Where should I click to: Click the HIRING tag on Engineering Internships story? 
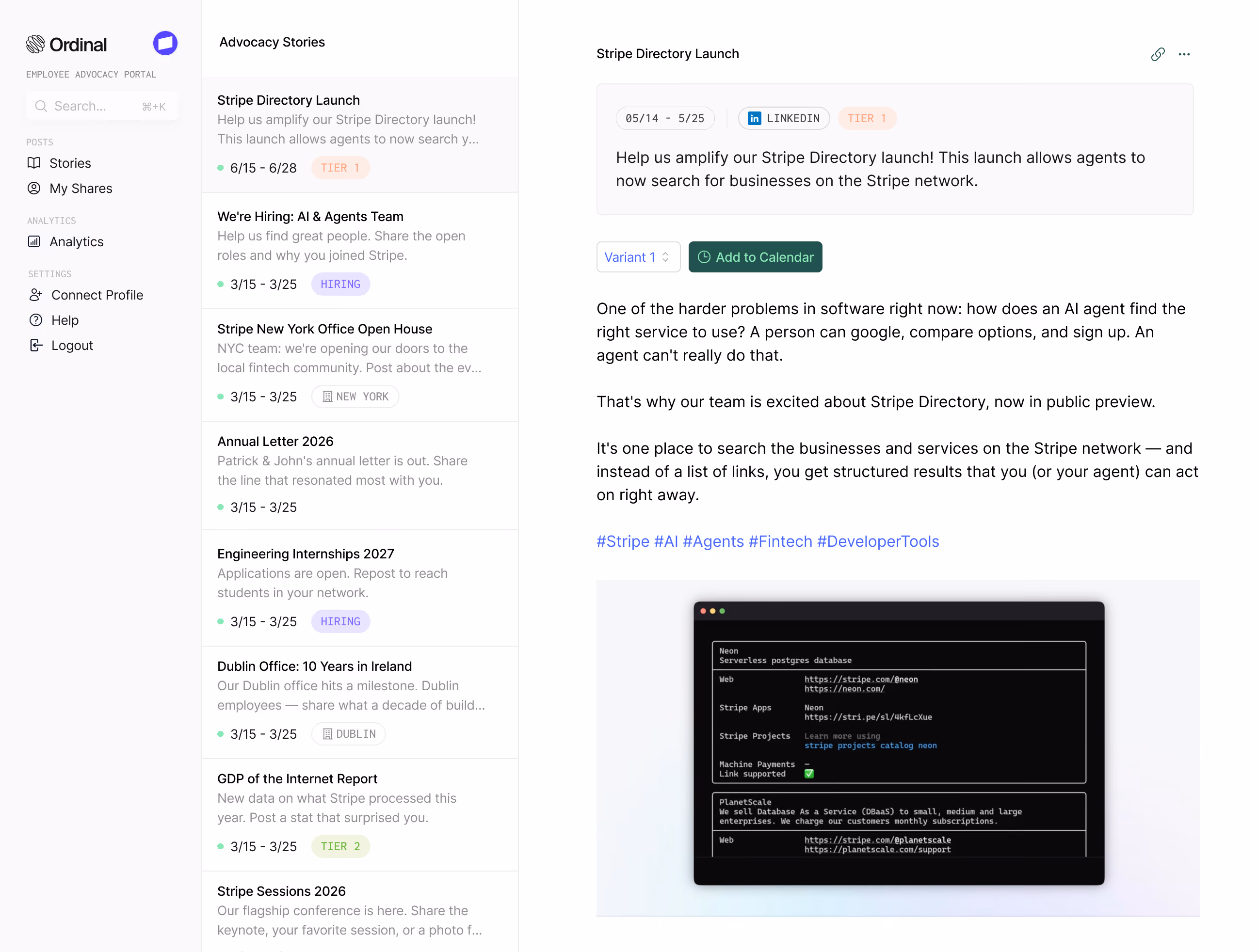point(340,622)
